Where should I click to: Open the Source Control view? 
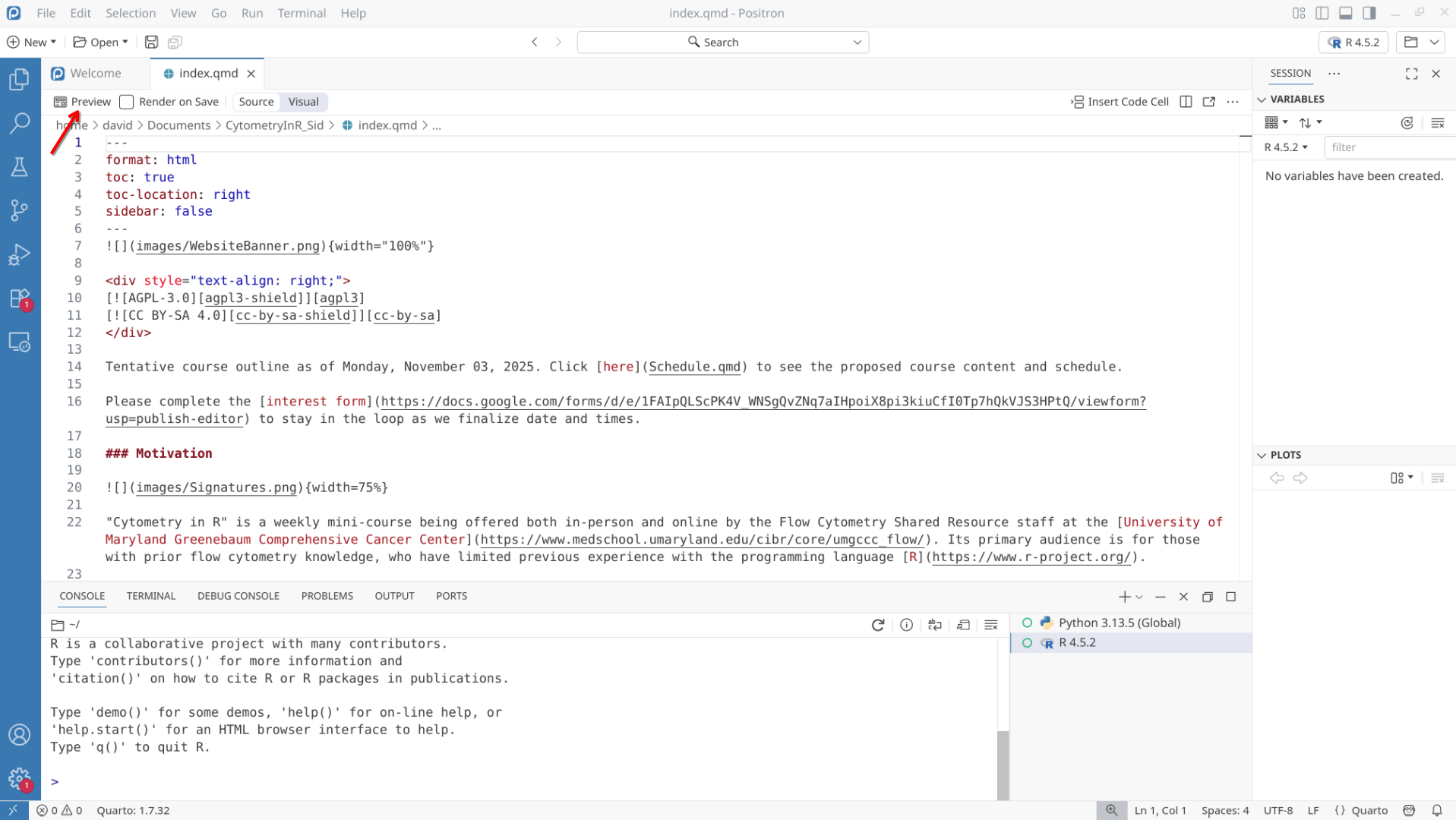click(20, 210)
